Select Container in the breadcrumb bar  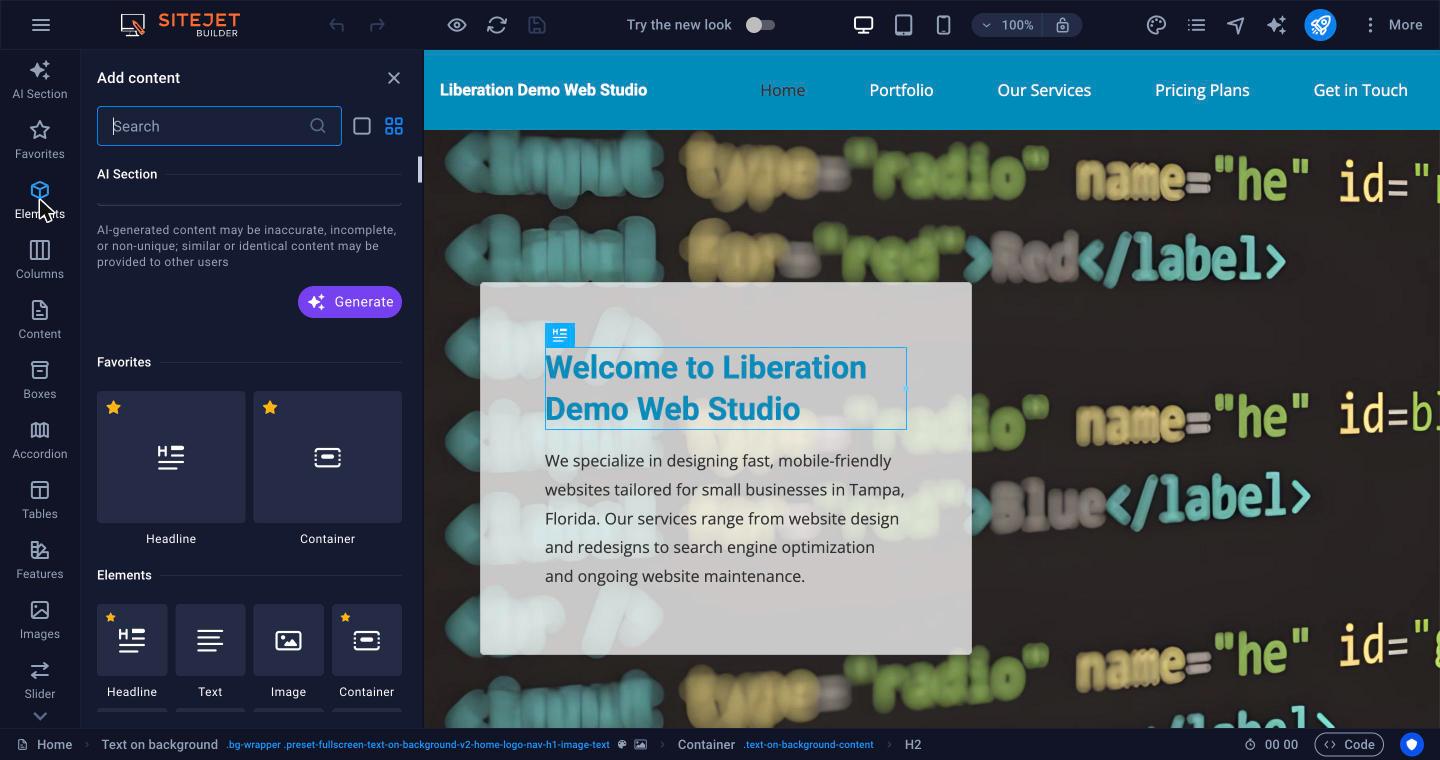[x=706, y=745]
